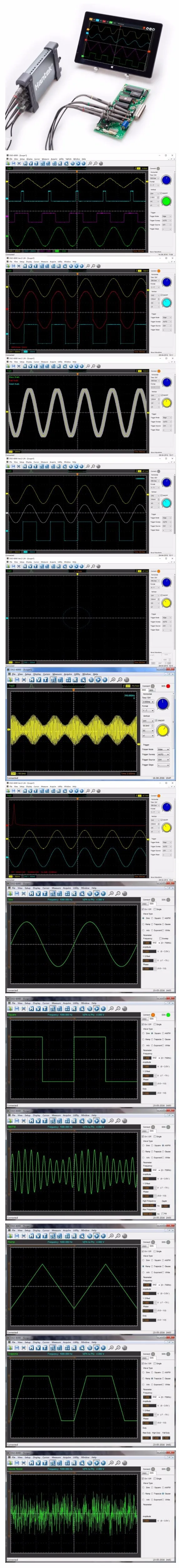Click the blue Time/DIV knob in the modulated-wave window
179x1568 pixels.
coord(163,704)
